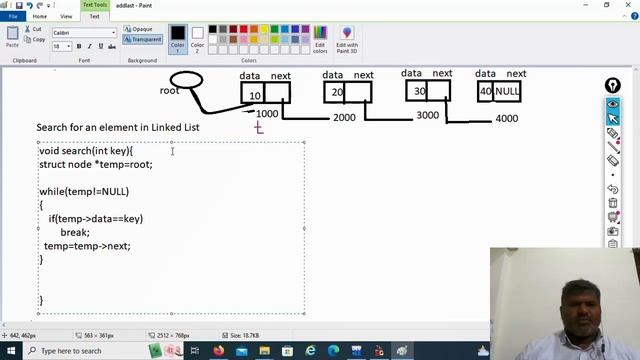Image resolution: width=640 pixels, height=360 pixels.
Task: Toggle the eye visibility icon in annotation toolbar
Action: click(613, 104)
